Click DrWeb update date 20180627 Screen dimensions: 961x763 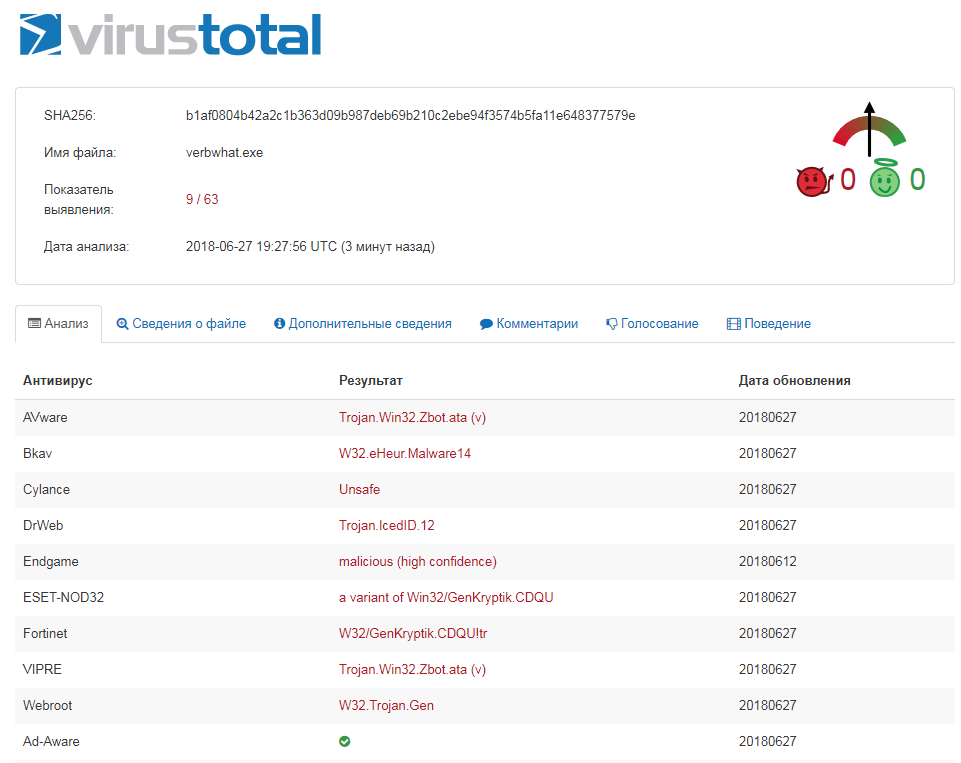(767, 525)
